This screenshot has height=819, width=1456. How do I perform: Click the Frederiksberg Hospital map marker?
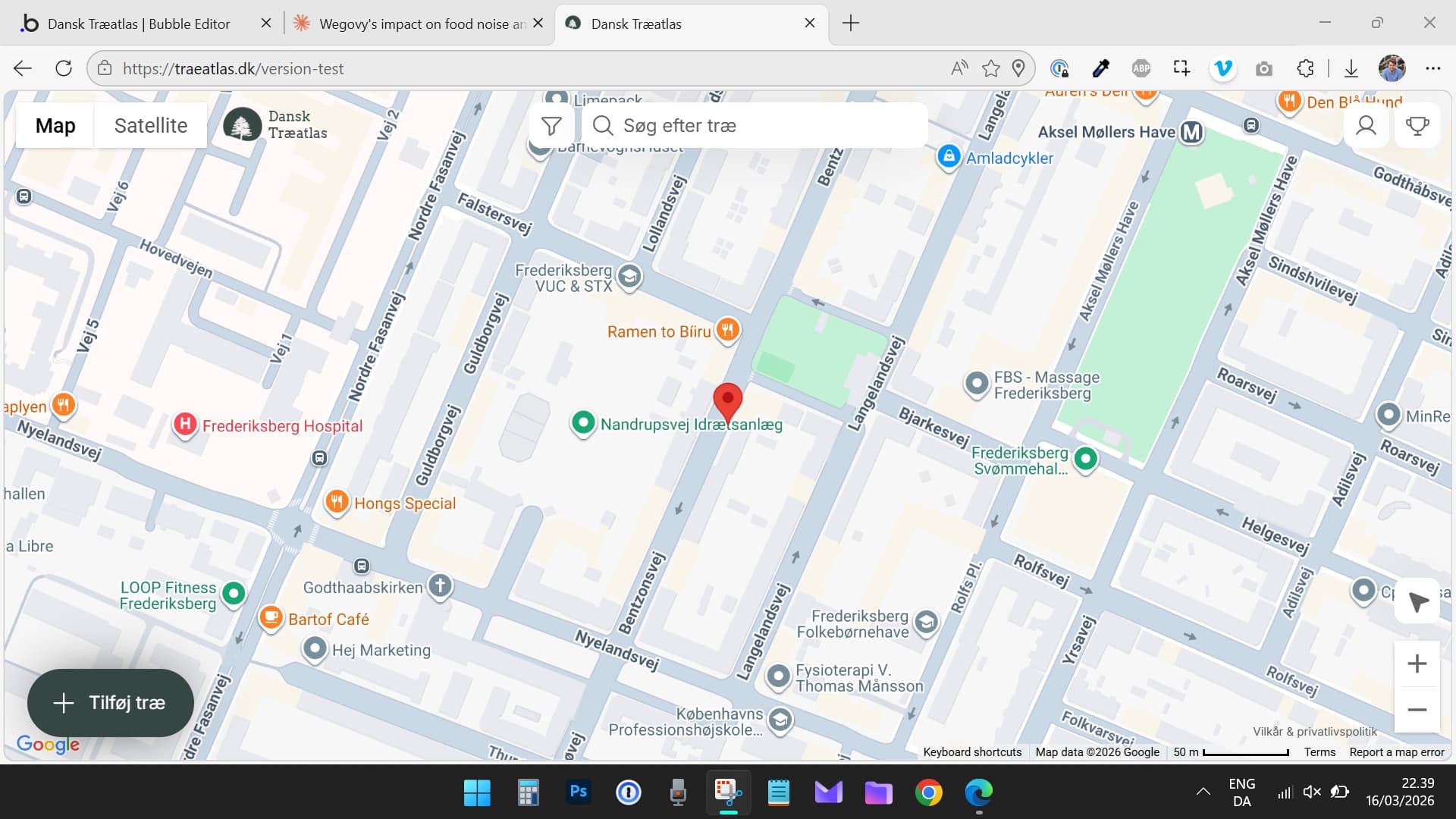pyautogui.click(x=185, y=425)
